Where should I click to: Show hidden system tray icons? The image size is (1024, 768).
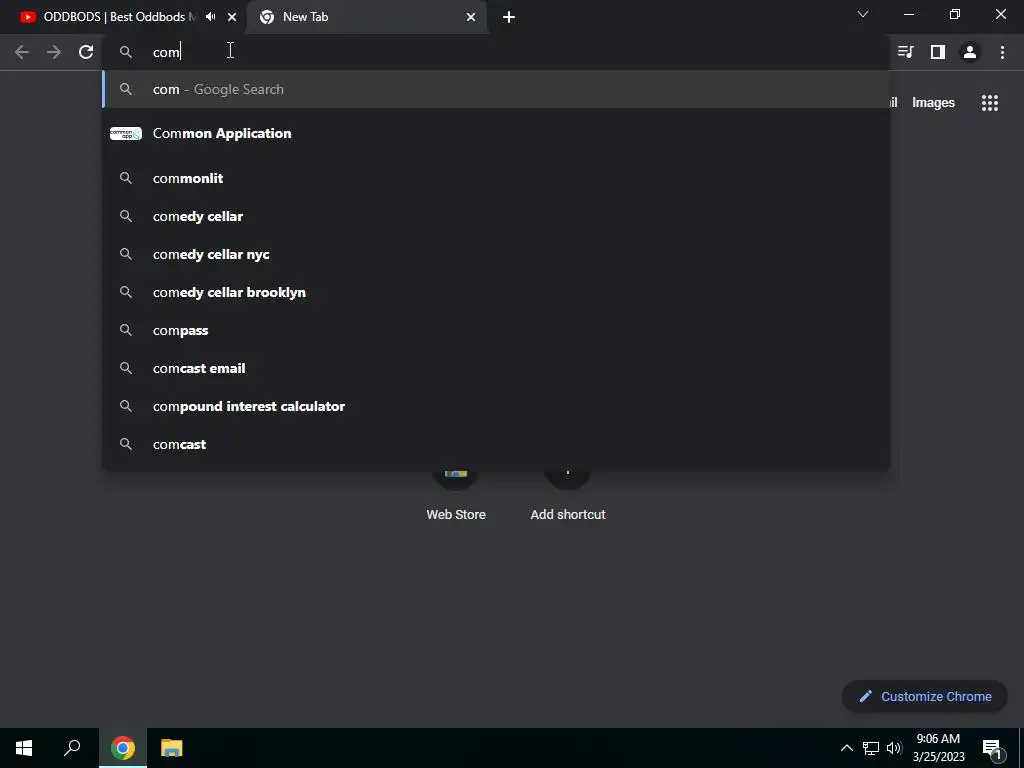click(x=846, y=748)
